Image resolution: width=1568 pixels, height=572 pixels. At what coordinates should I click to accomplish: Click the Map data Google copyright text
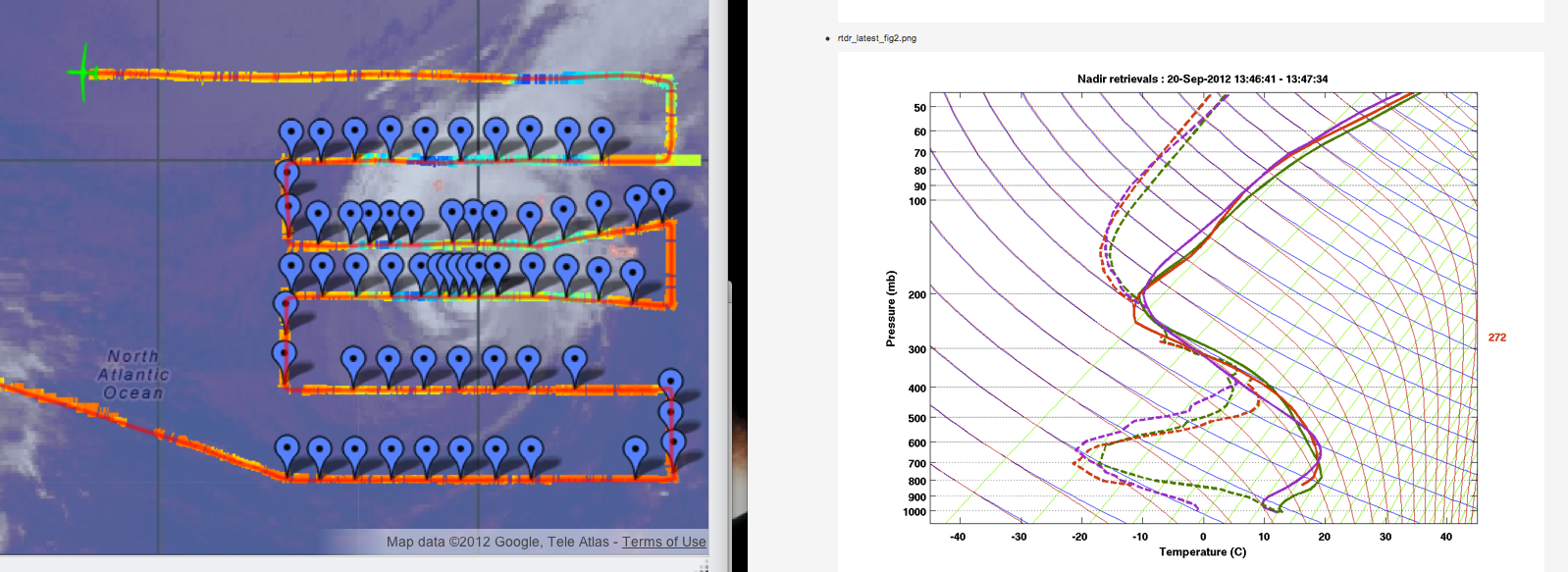click(497, 542)
